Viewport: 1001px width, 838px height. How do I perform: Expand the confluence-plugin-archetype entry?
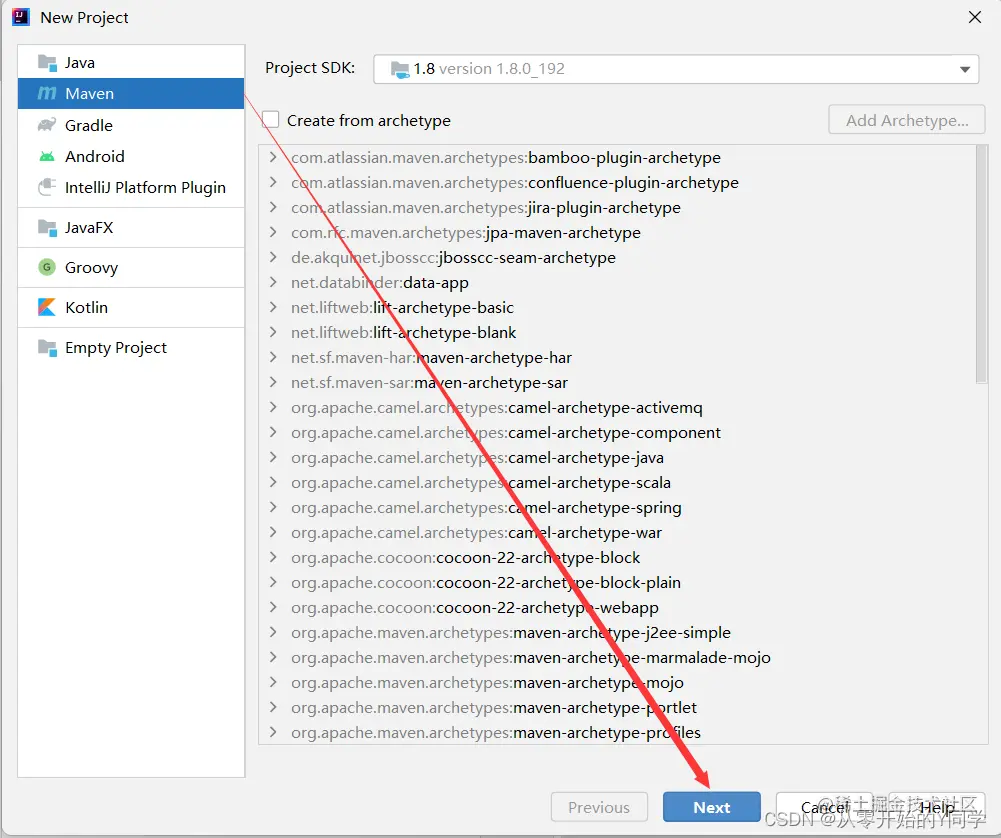coord(273,182)
